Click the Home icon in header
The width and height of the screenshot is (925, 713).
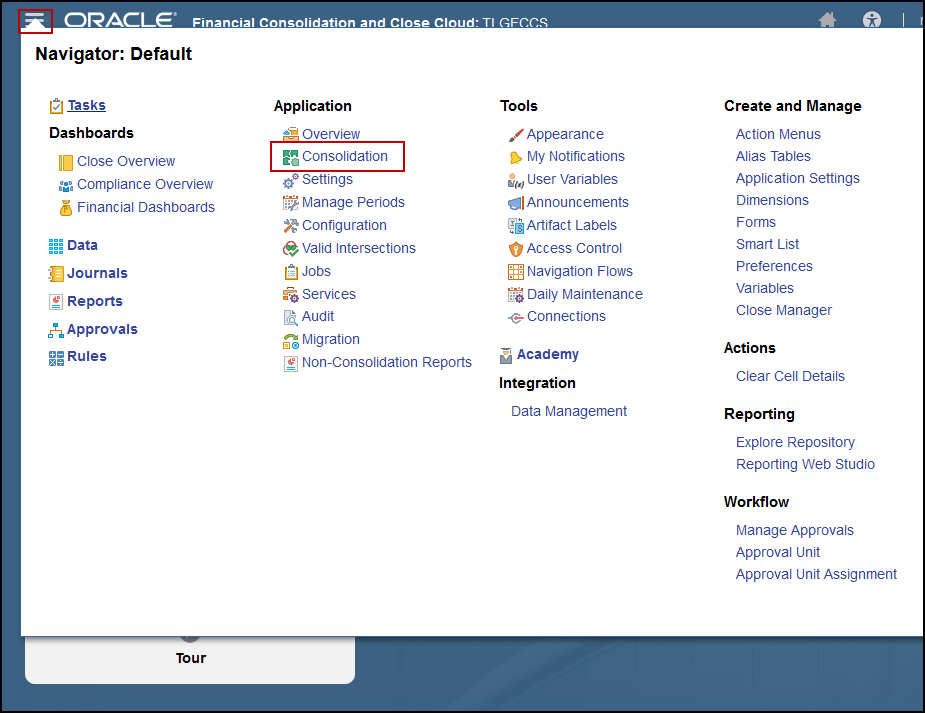click(x=828, y=20)
